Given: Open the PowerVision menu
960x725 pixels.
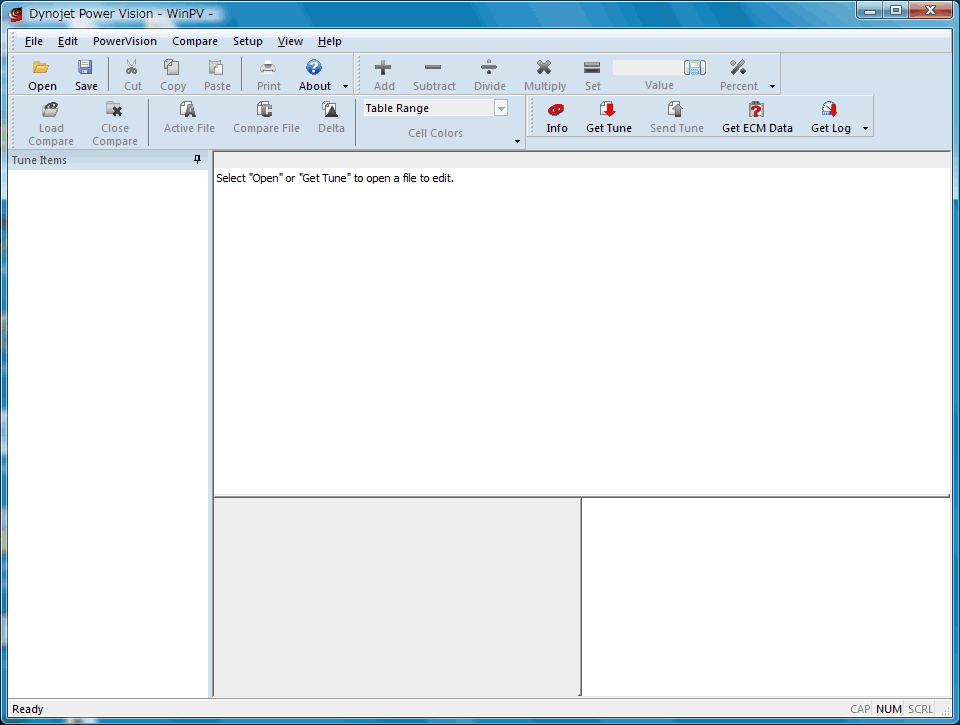Looking at the screenshot, I should (x=125, y=41).
